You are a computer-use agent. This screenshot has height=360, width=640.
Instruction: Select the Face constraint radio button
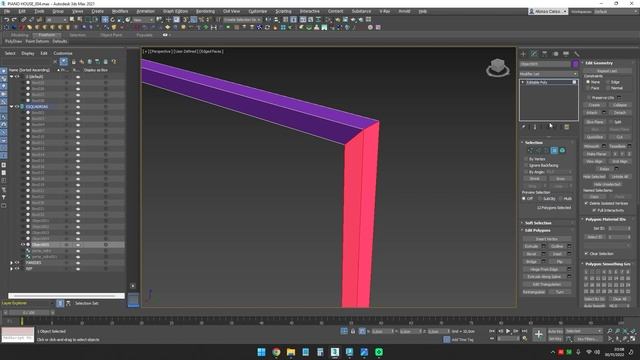point(588,88)
